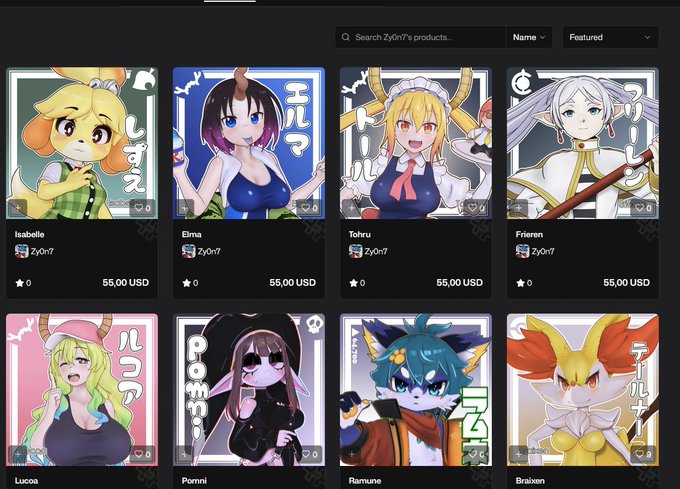The width and height of the screenshot is (680, 489).
Task: Click the Tohru product title
Action: point(360,235)
